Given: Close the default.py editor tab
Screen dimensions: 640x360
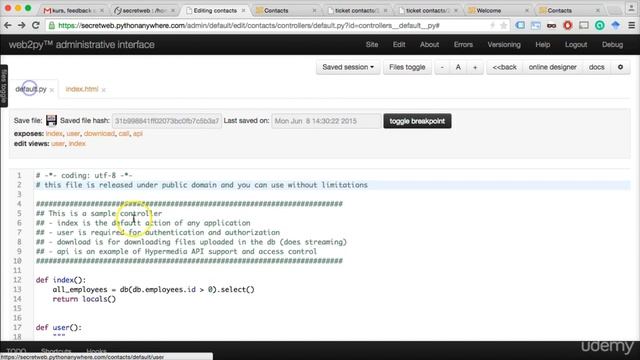Looking at the screenshot, I should [x=52, y=90].
